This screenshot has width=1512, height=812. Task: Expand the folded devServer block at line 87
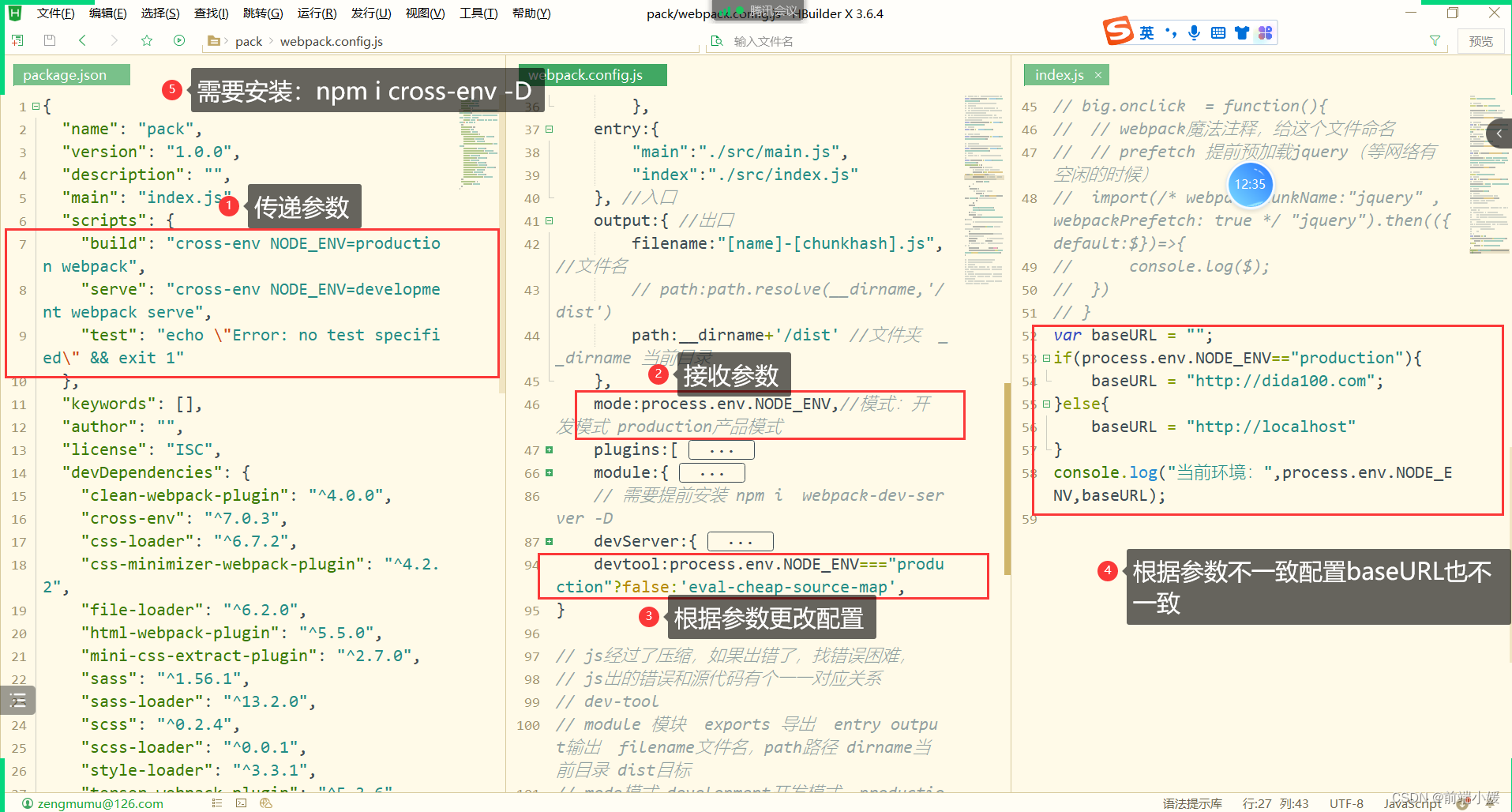549,542
